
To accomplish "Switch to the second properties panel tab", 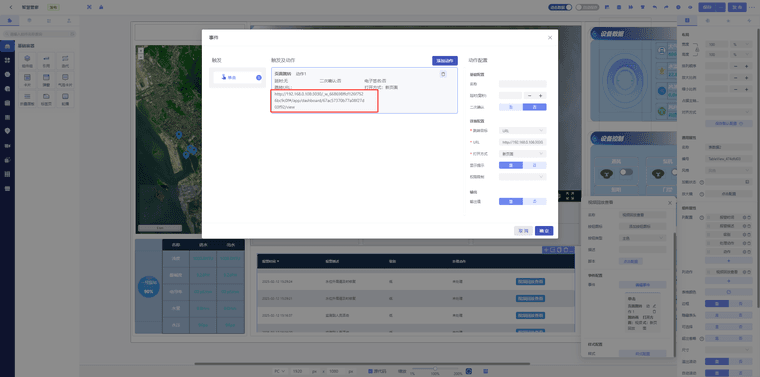I will click(708, 20).
